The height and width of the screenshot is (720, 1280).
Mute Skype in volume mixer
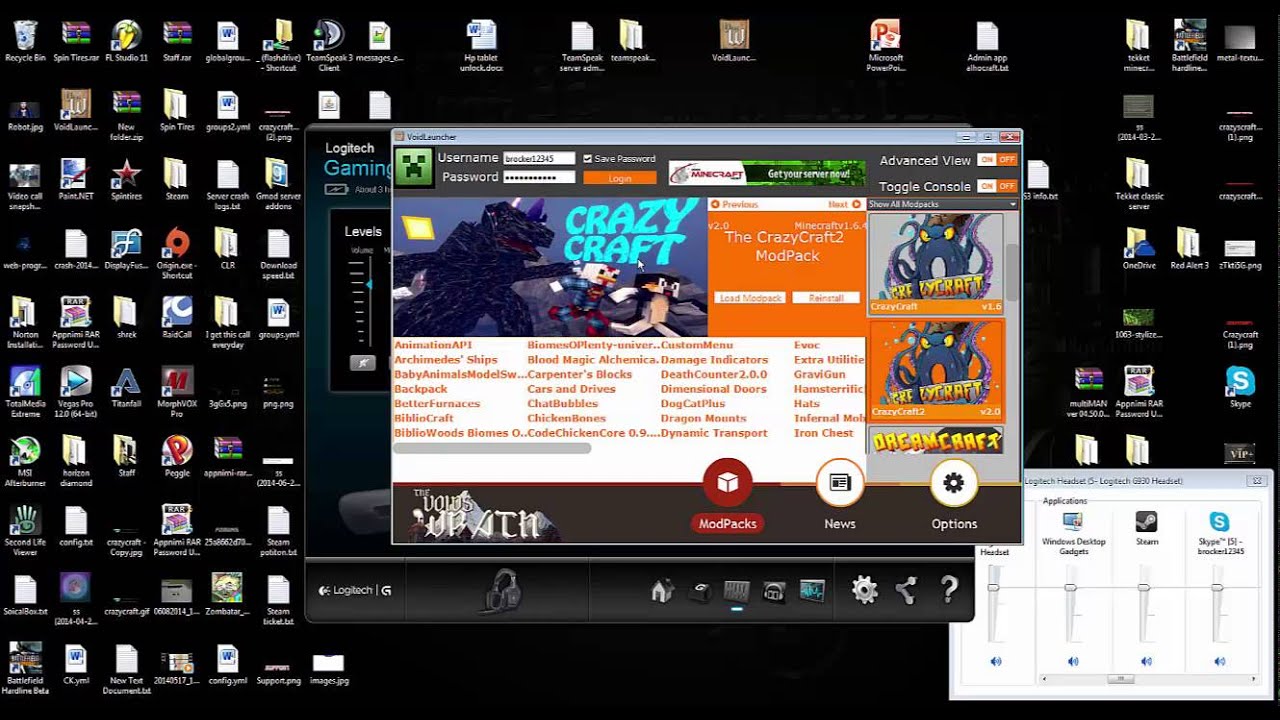click(x=1219, y=661)
